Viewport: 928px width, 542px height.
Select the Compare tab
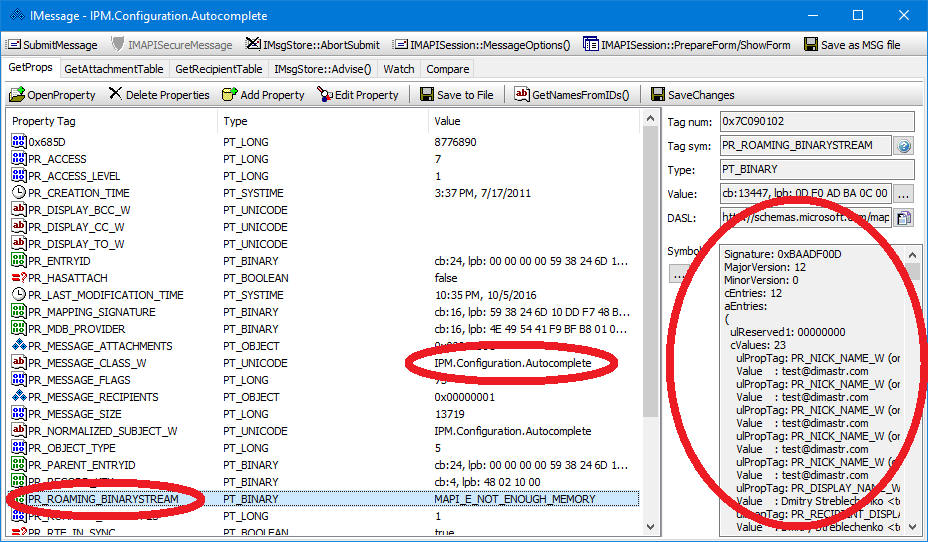[x=445, y=69]
